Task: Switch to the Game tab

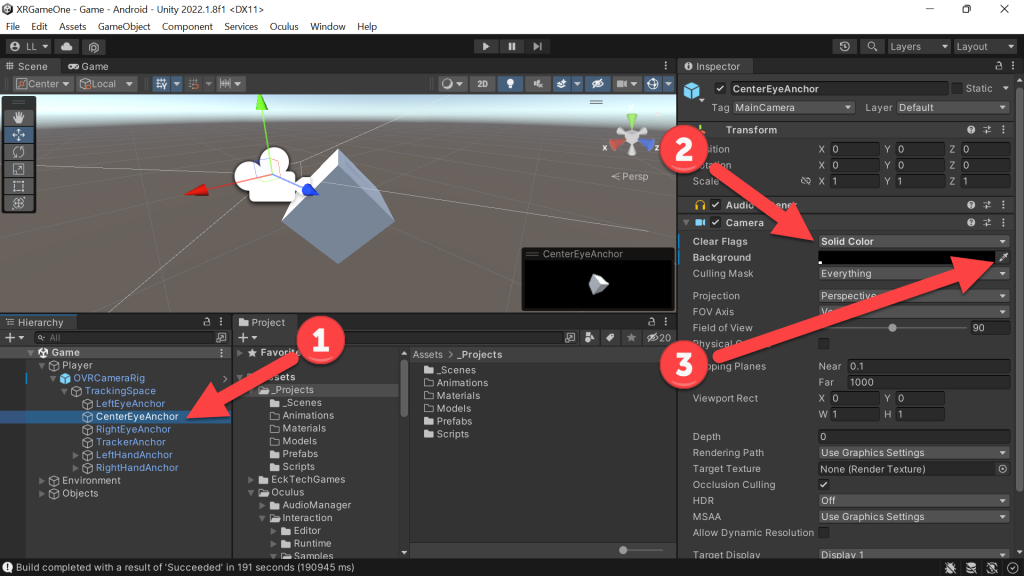Action: 88,66
